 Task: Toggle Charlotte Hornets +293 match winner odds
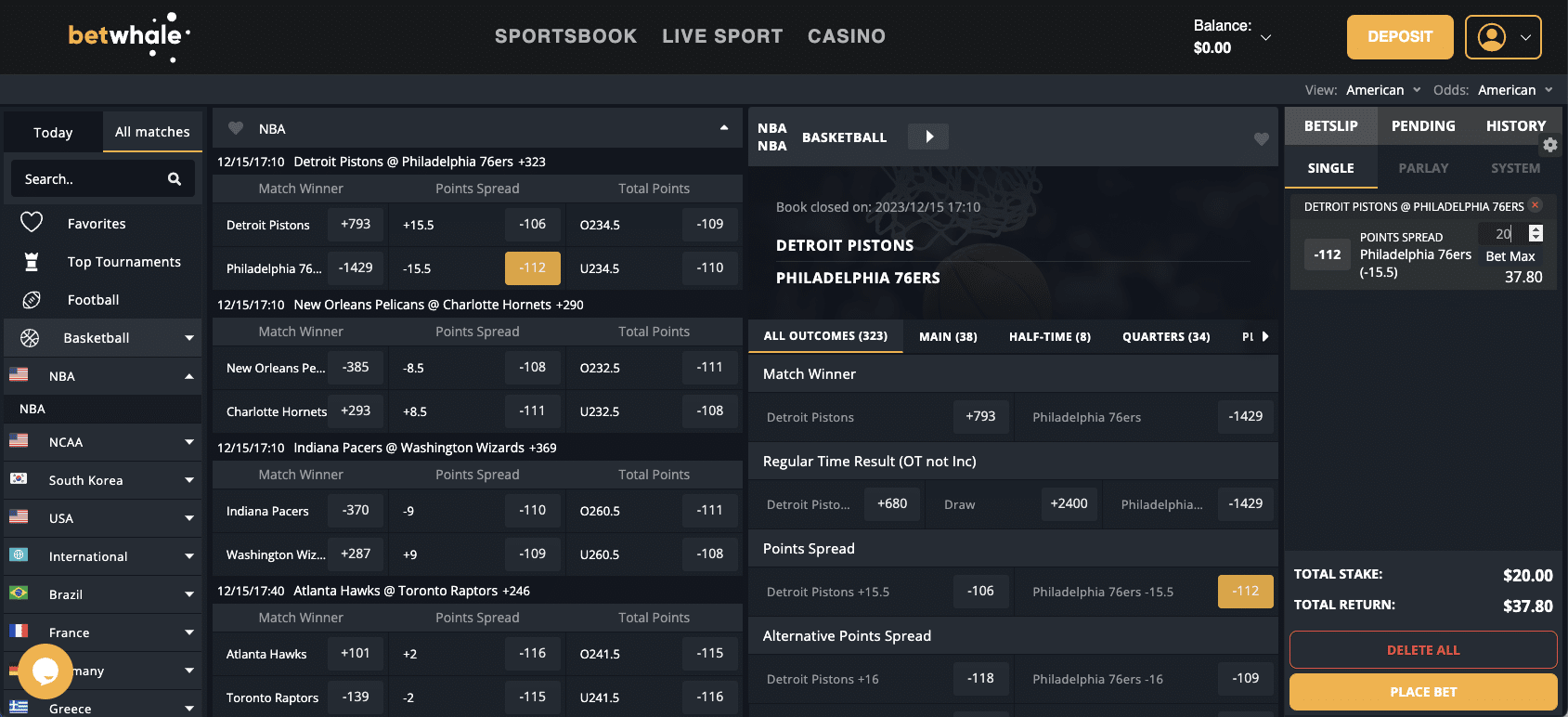[356, 411]
